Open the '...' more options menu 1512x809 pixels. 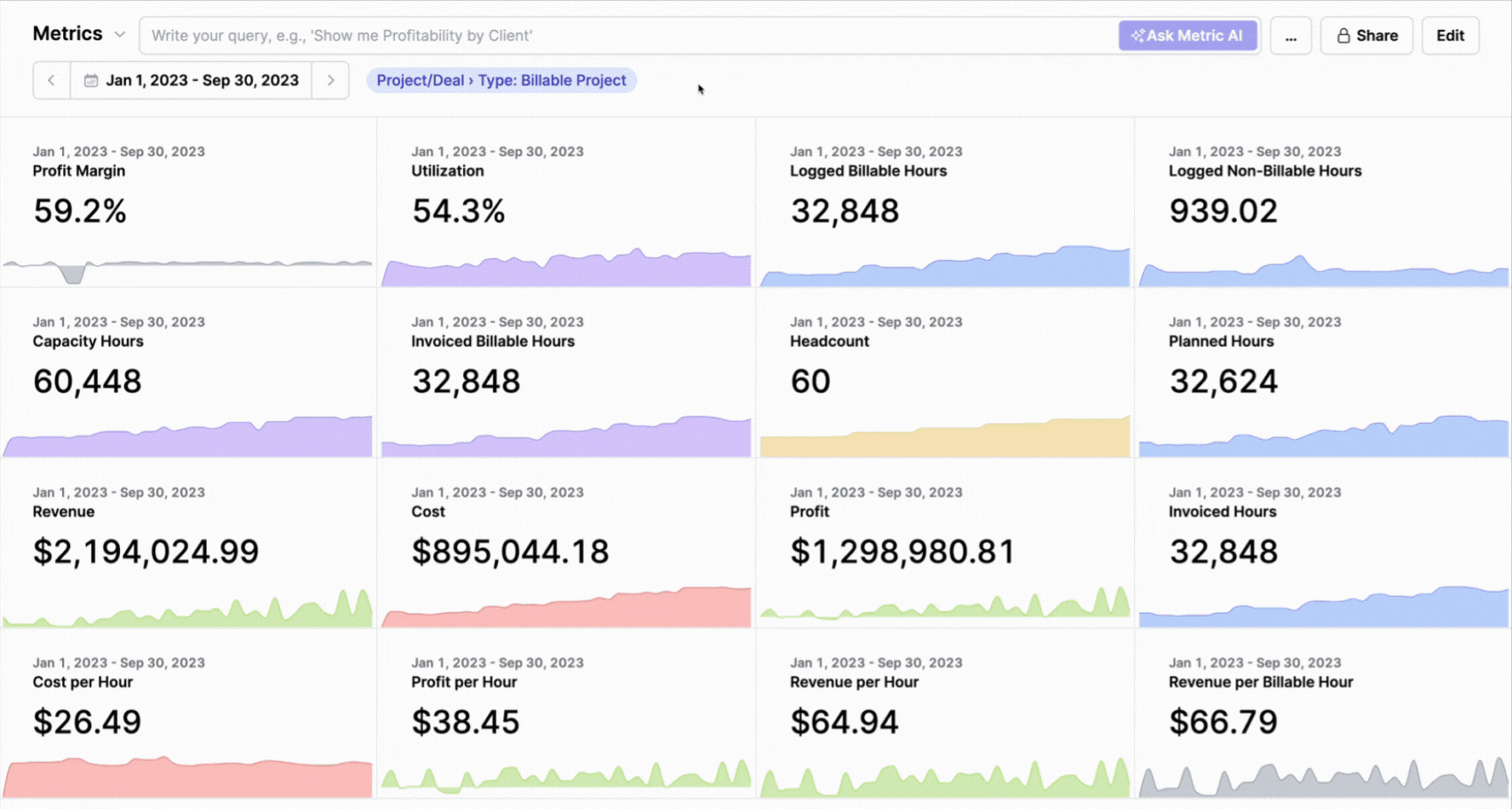[1291, 35]
